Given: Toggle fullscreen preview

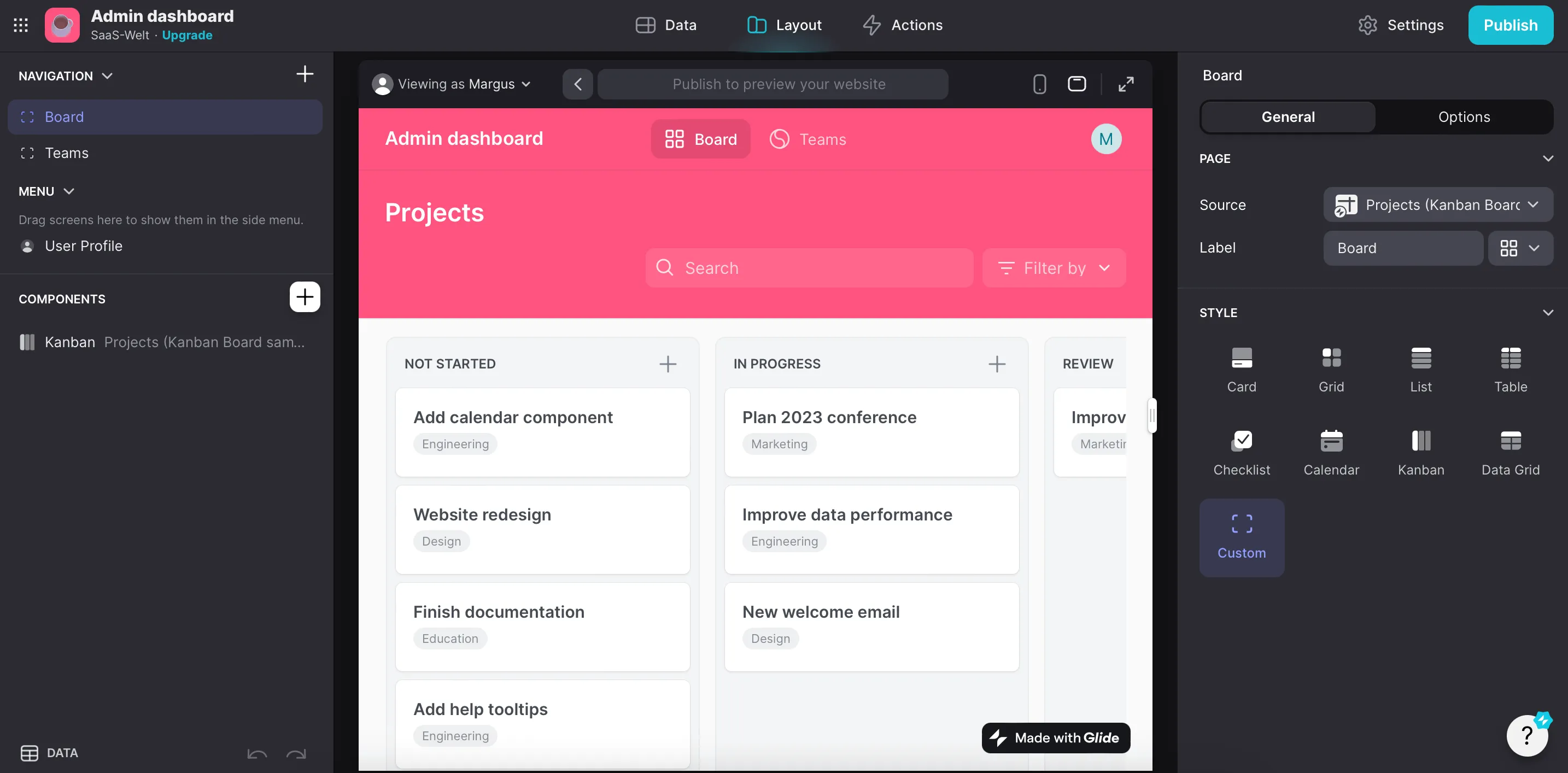Looking at the screenshot, I should pos(1126,84).
